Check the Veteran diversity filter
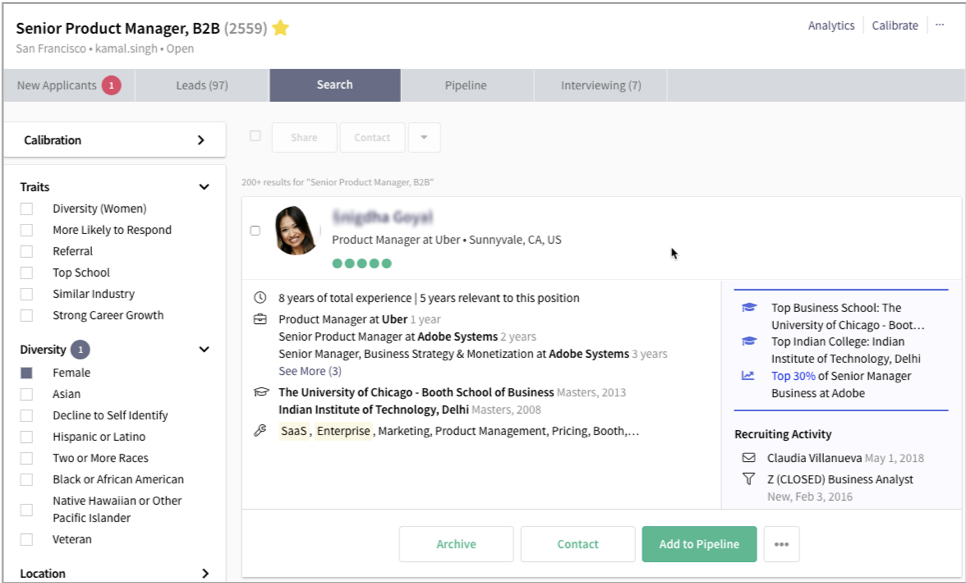Viewport: 966px width, 583px height. pos(26,539)
